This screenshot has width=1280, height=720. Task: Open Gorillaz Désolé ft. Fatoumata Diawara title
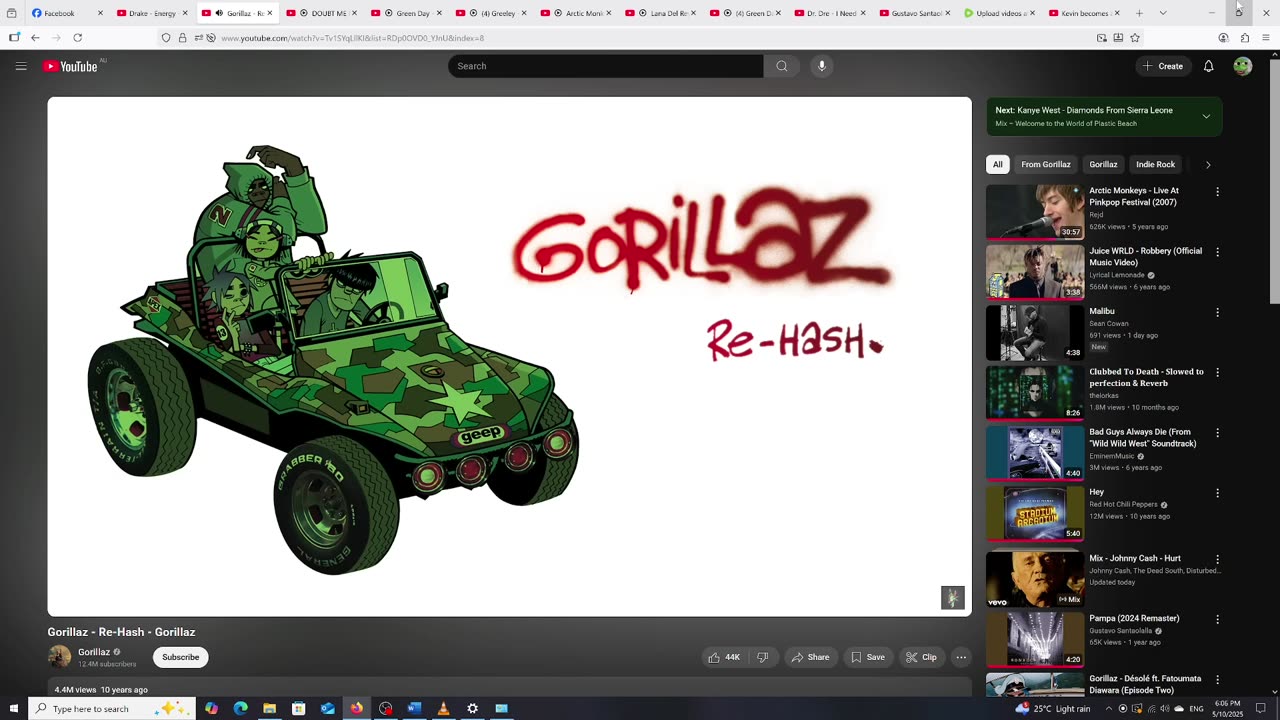(1146, 685)
